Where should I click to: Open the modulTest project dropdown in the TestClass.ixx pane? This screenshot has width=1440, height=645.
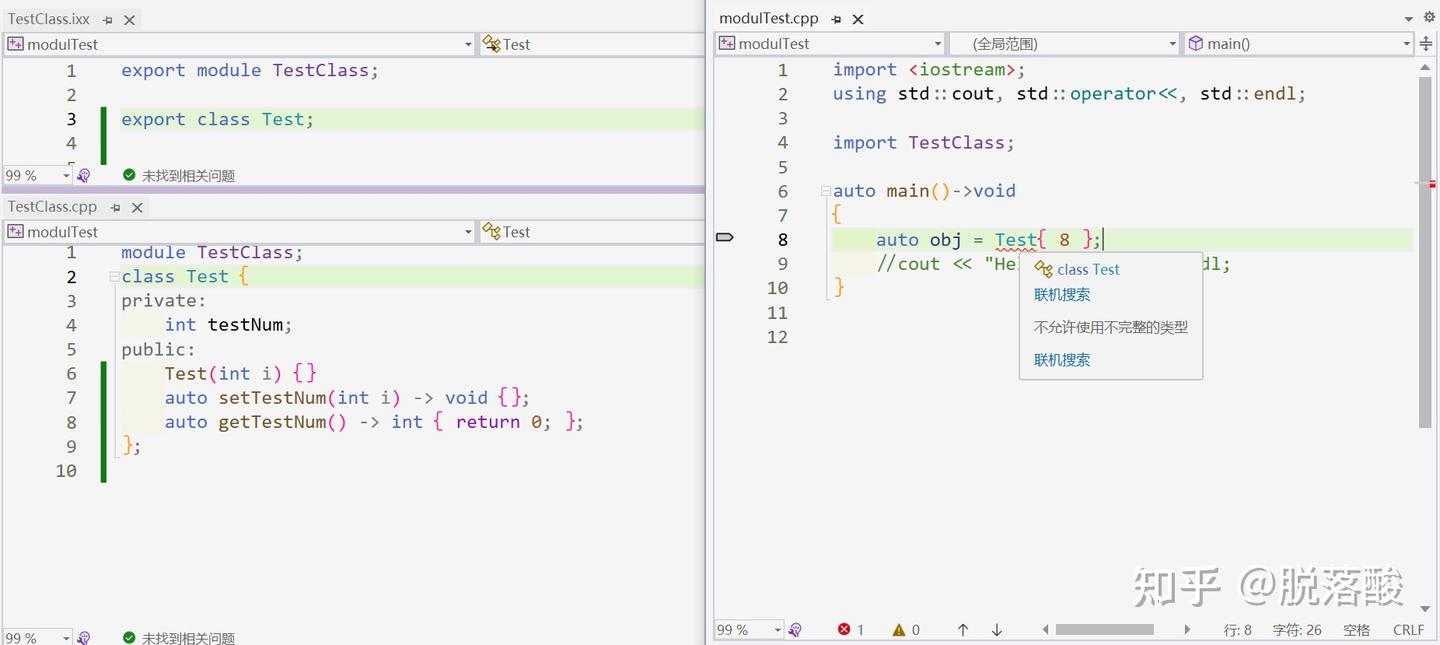click(239, 44)
